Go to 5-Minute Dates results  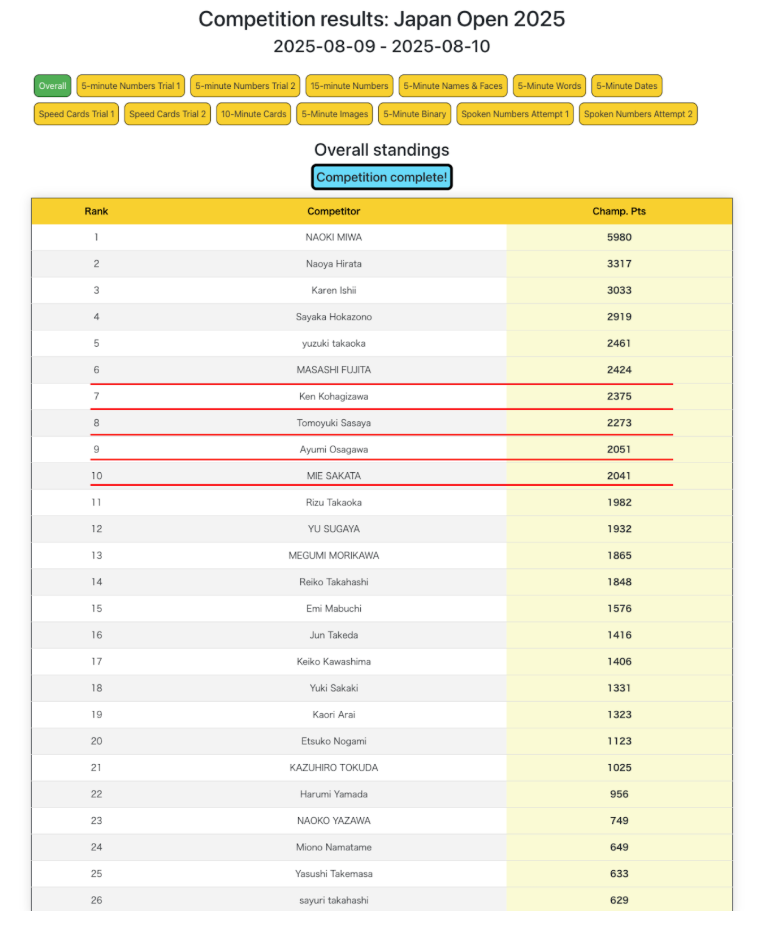626,86
